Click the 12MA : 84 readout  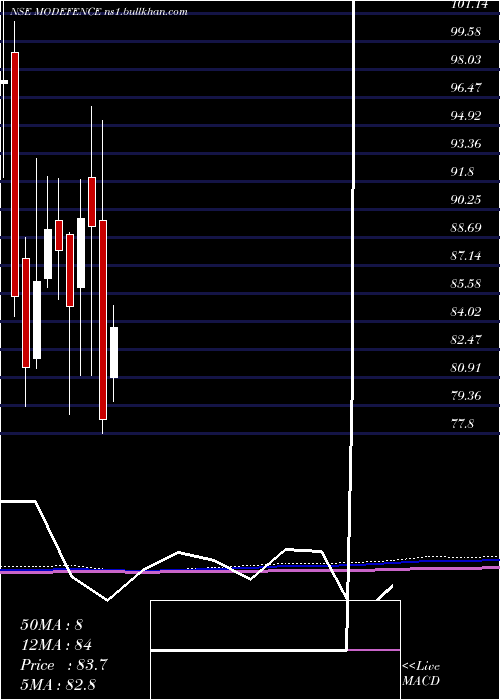click(56, 645)
